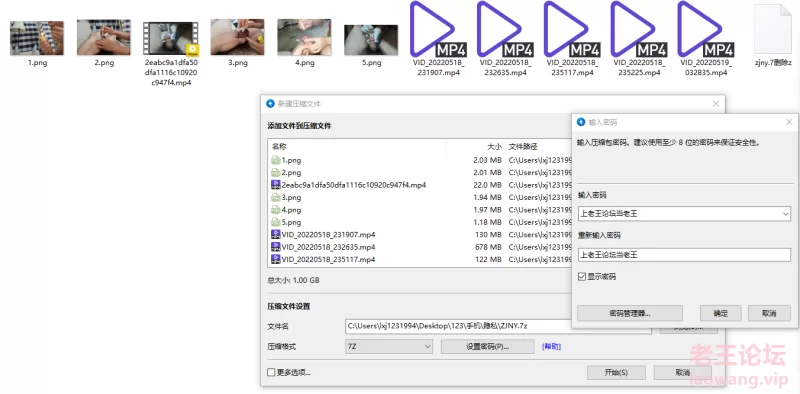Click the 1.18 MB size cell

(487, 223)
